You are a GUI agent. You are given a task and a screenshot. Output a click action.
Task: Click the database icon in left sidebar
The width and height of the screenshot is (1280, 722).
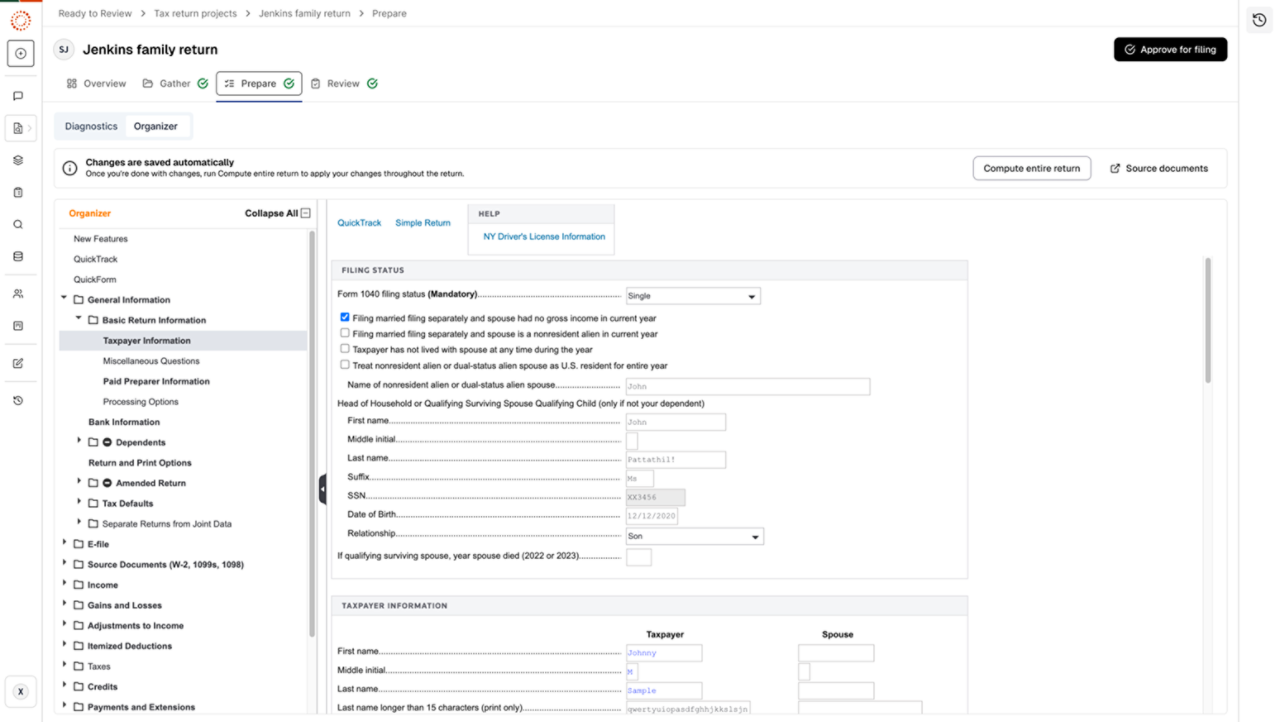tap(18, 257)
